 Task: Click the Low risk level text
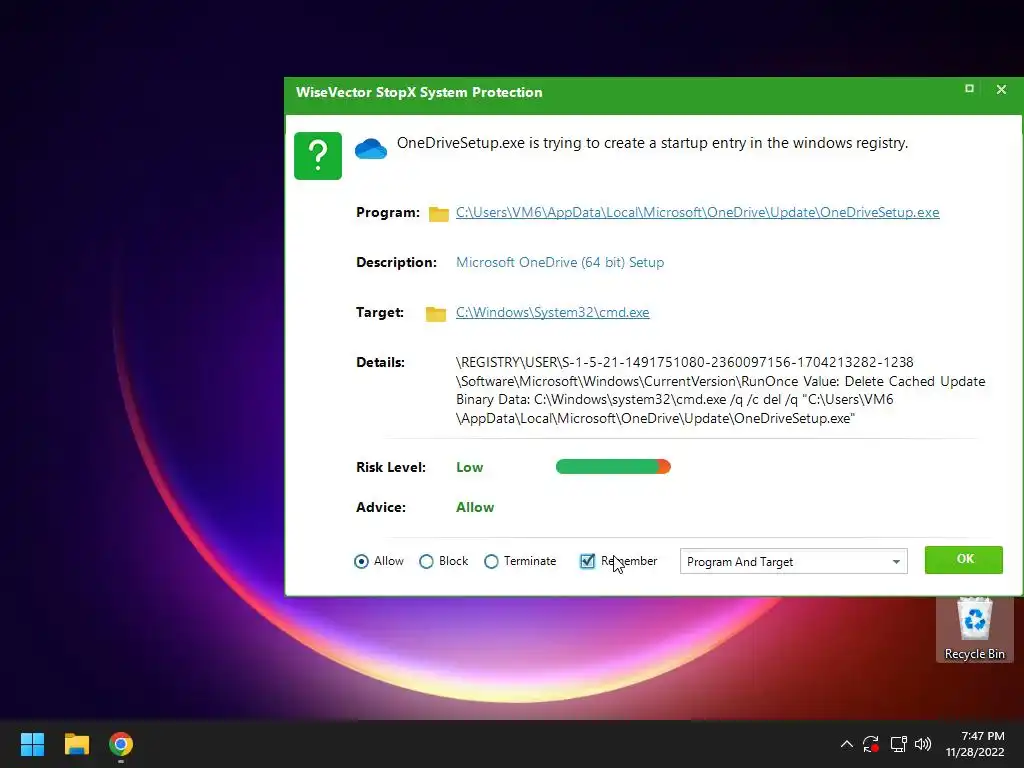470,467
